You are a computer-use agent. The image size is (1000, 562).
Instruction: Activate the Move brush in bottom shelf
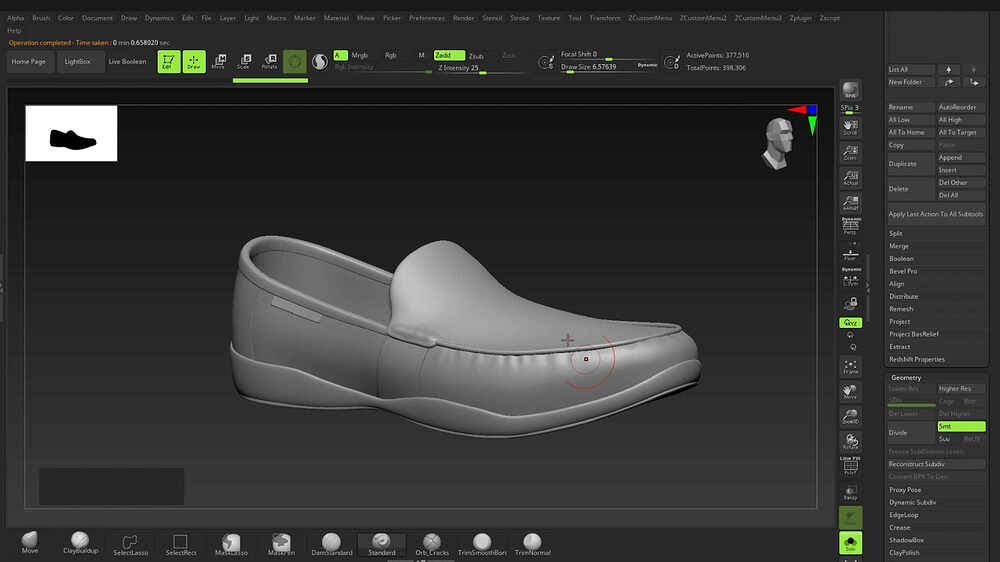(x=30, y=542)
